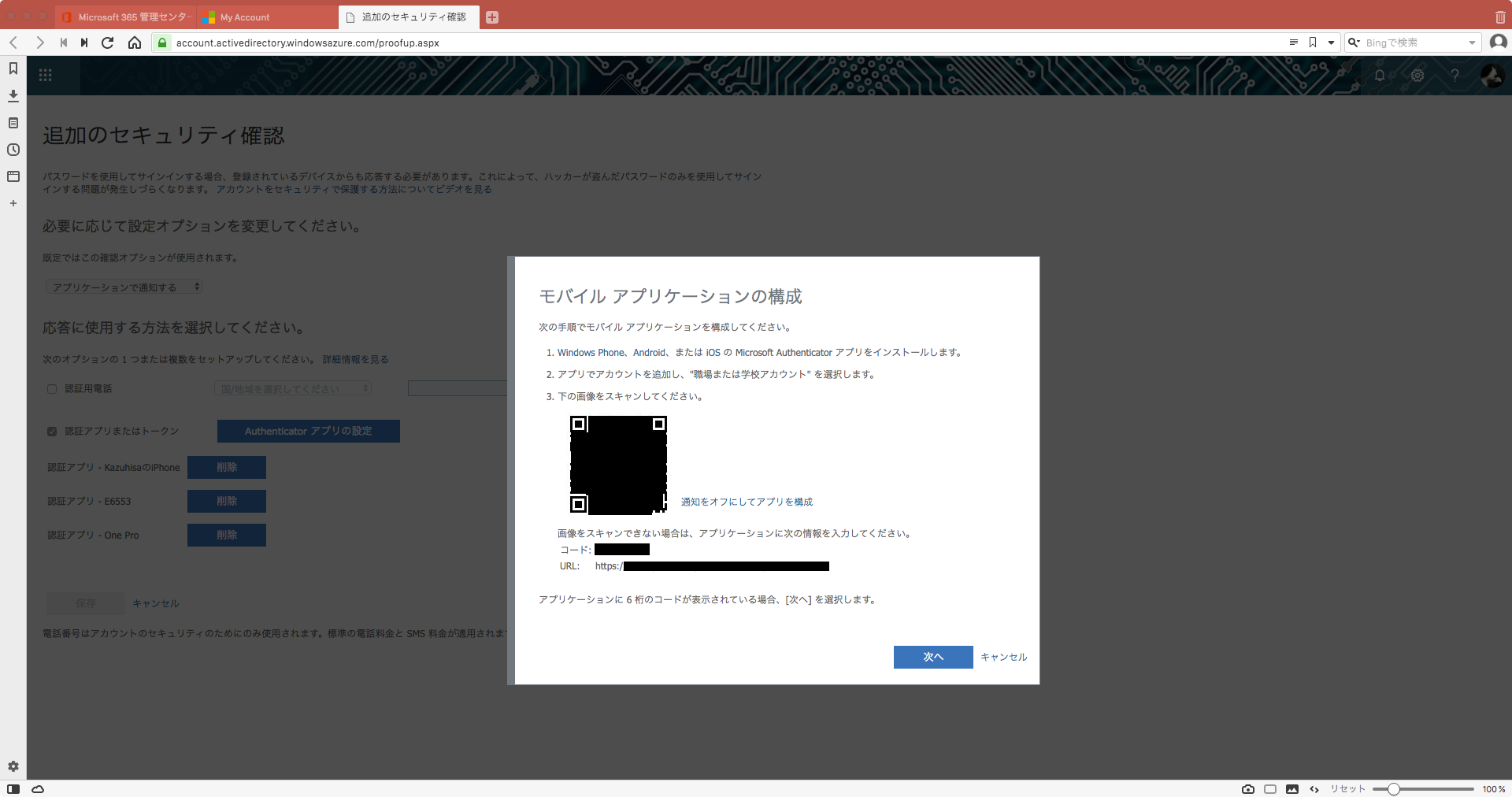Open the Android install link
This screenshot has width=1512, height=797.
tap(650, 353)
